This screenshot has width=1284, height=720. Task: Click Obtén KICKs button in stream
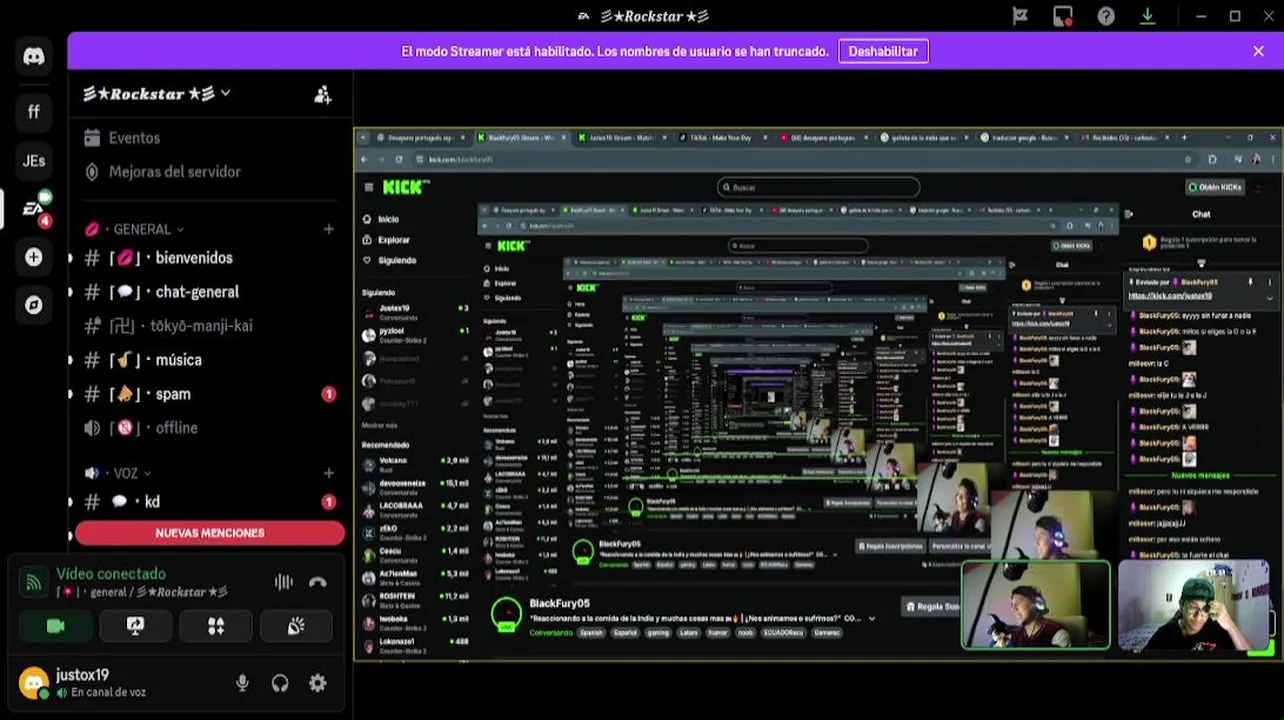coord(1214,187)
